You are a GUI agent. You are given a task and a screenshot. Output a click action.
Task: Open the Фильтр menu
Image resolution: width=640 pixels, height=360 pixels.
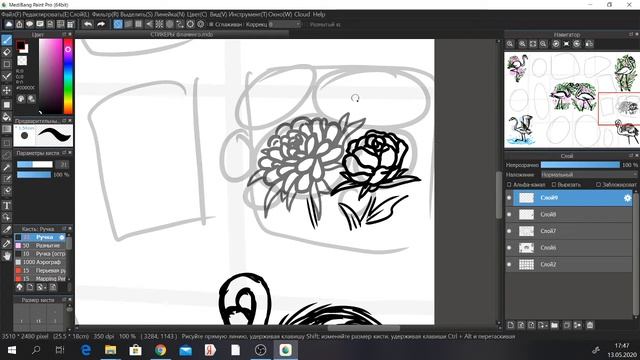point(105,14)
